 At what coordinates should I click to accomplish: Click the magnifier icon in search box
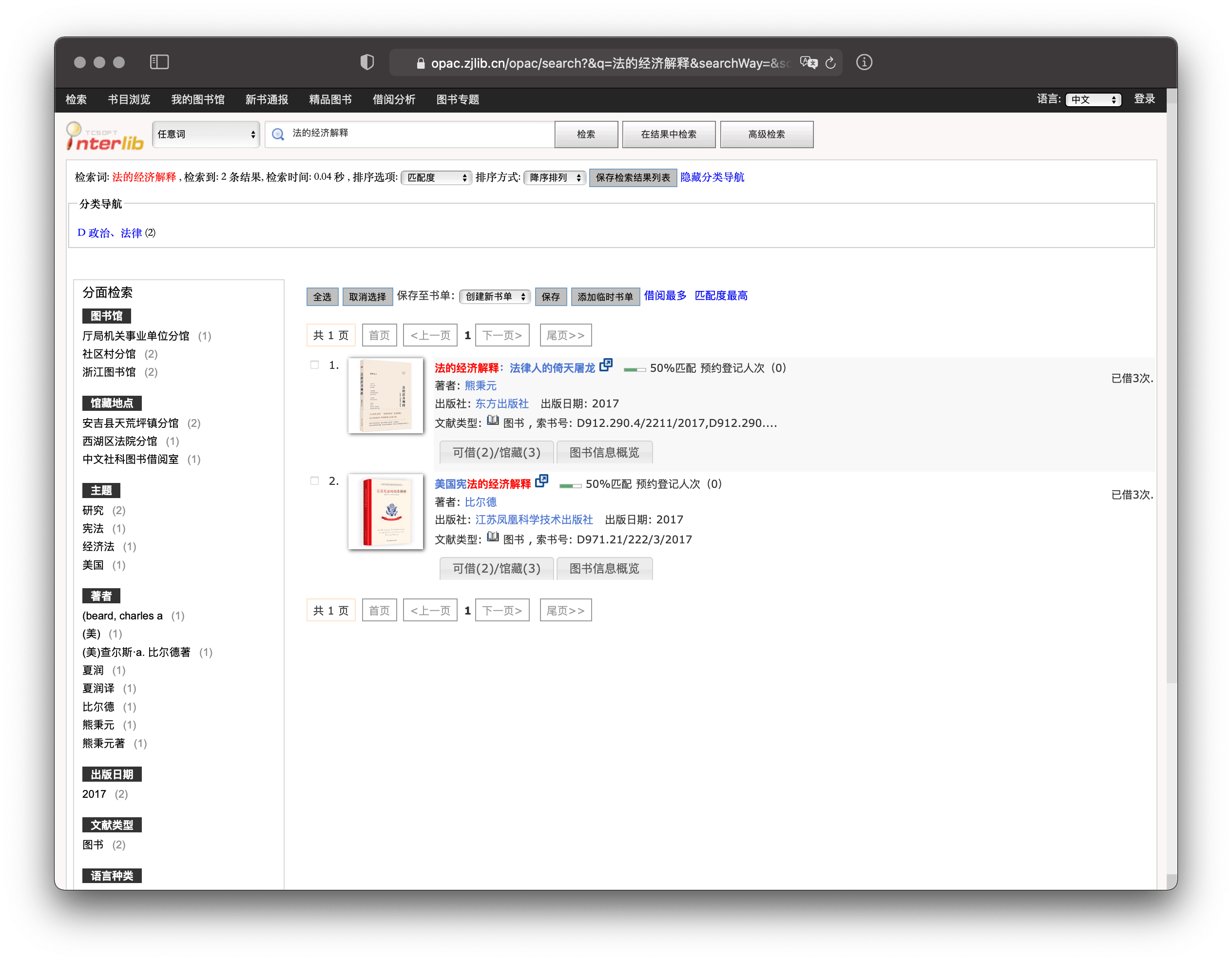click(x=278, y=135)
